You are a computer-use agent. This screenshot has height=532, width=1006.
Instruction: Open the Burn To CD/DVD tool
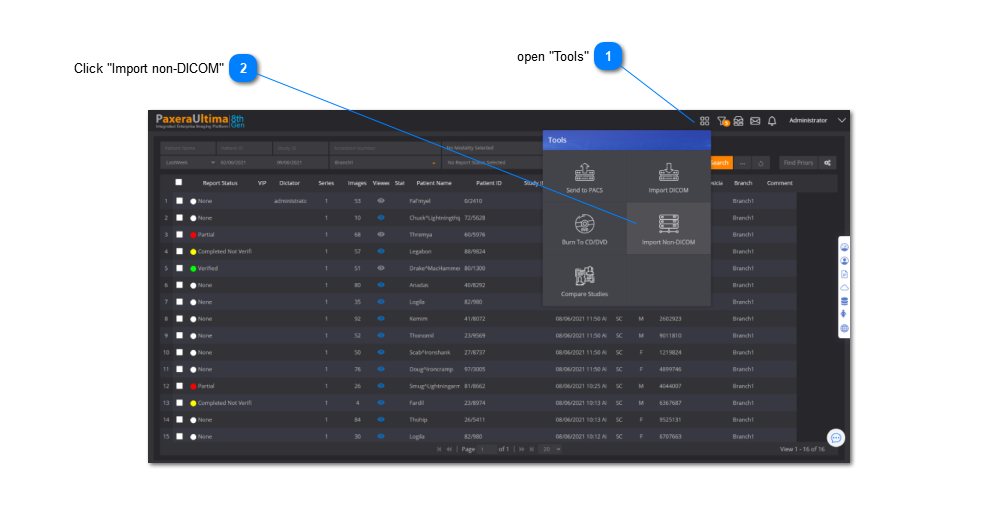point(584,229)
